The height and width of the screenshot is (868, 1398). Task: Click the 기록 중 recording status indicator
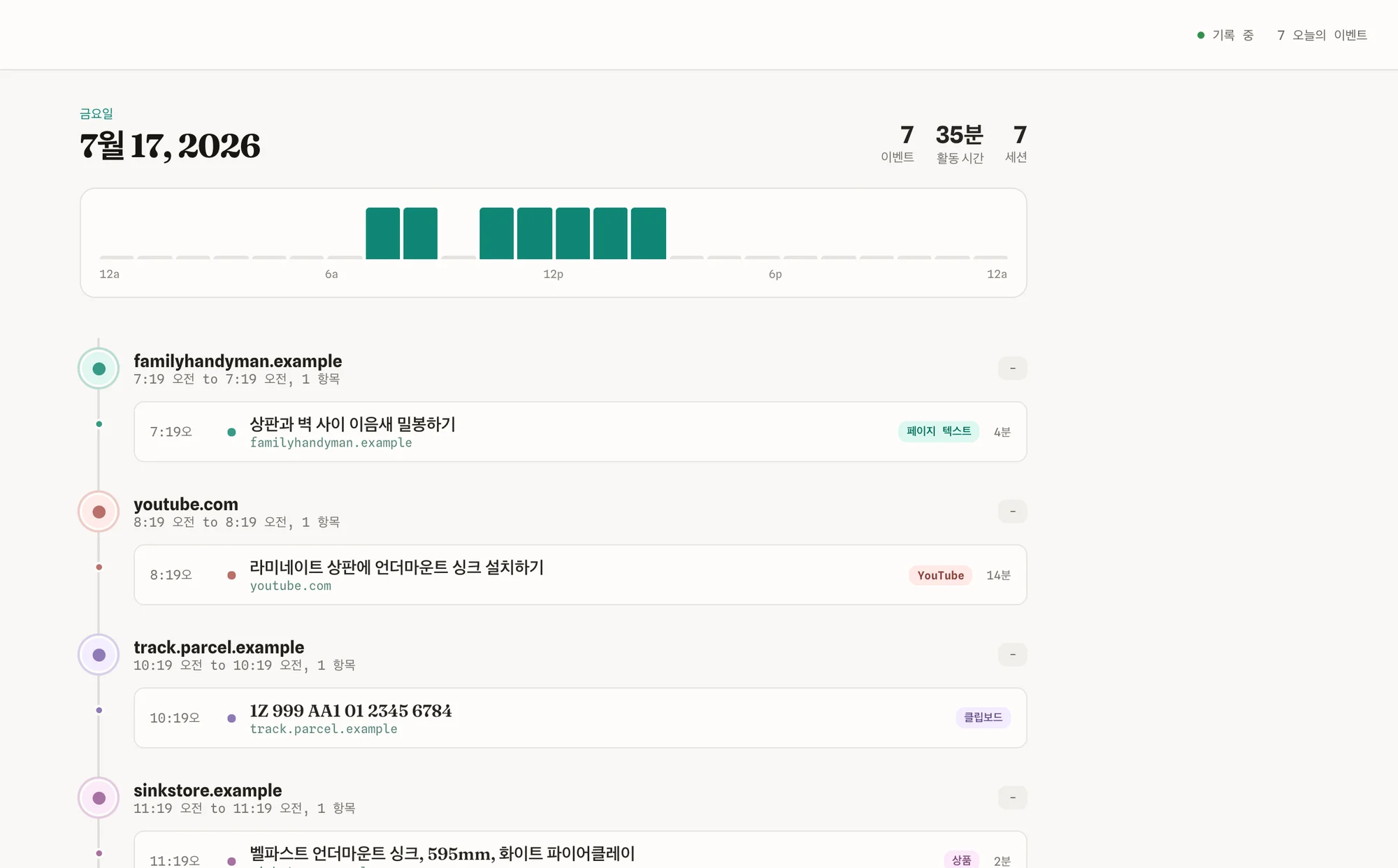(1225, 35)
